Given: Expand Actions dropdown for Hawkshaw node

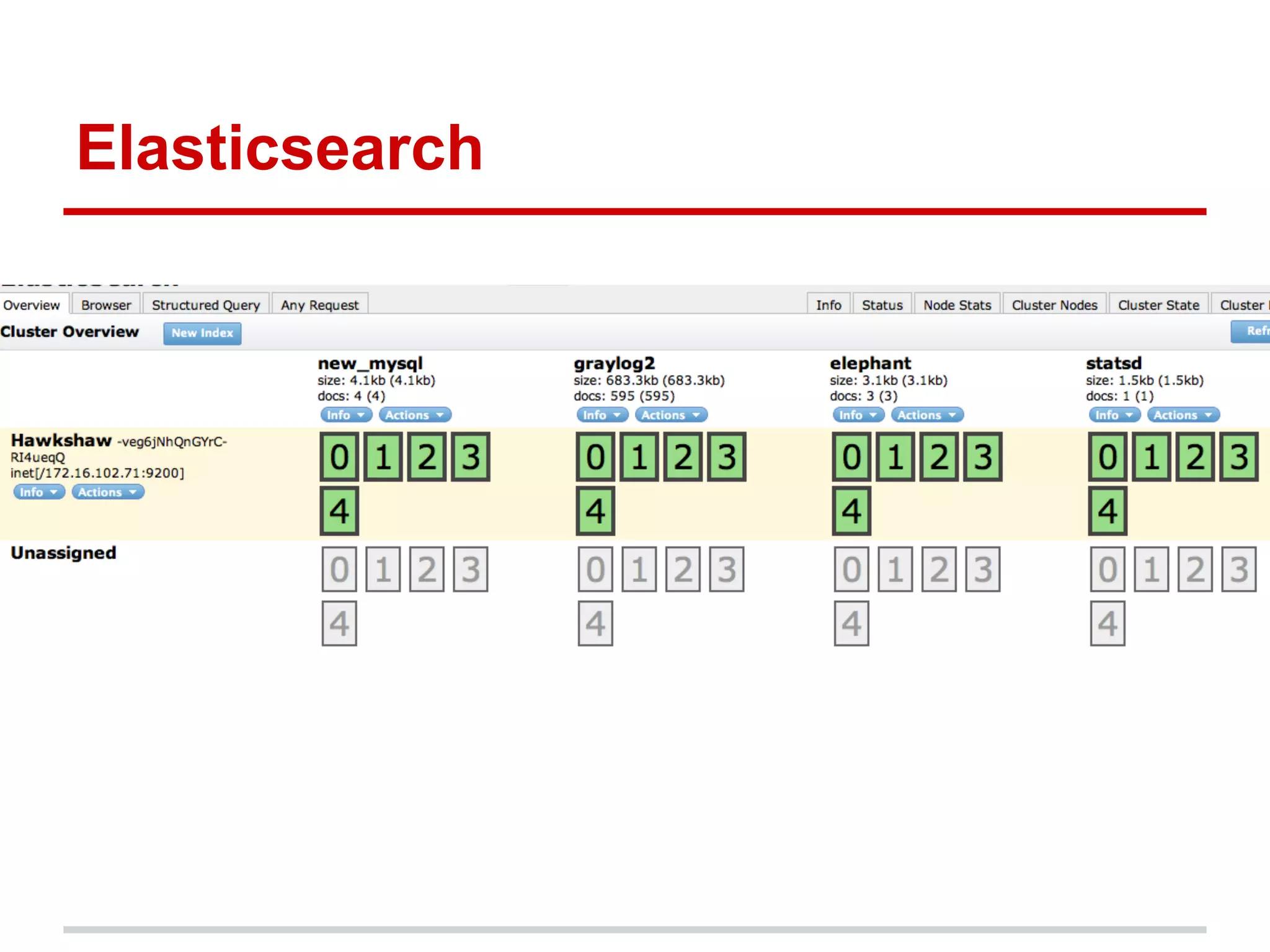Looking at the screenshot, I should pyautogui.click(x=108, y=492).
